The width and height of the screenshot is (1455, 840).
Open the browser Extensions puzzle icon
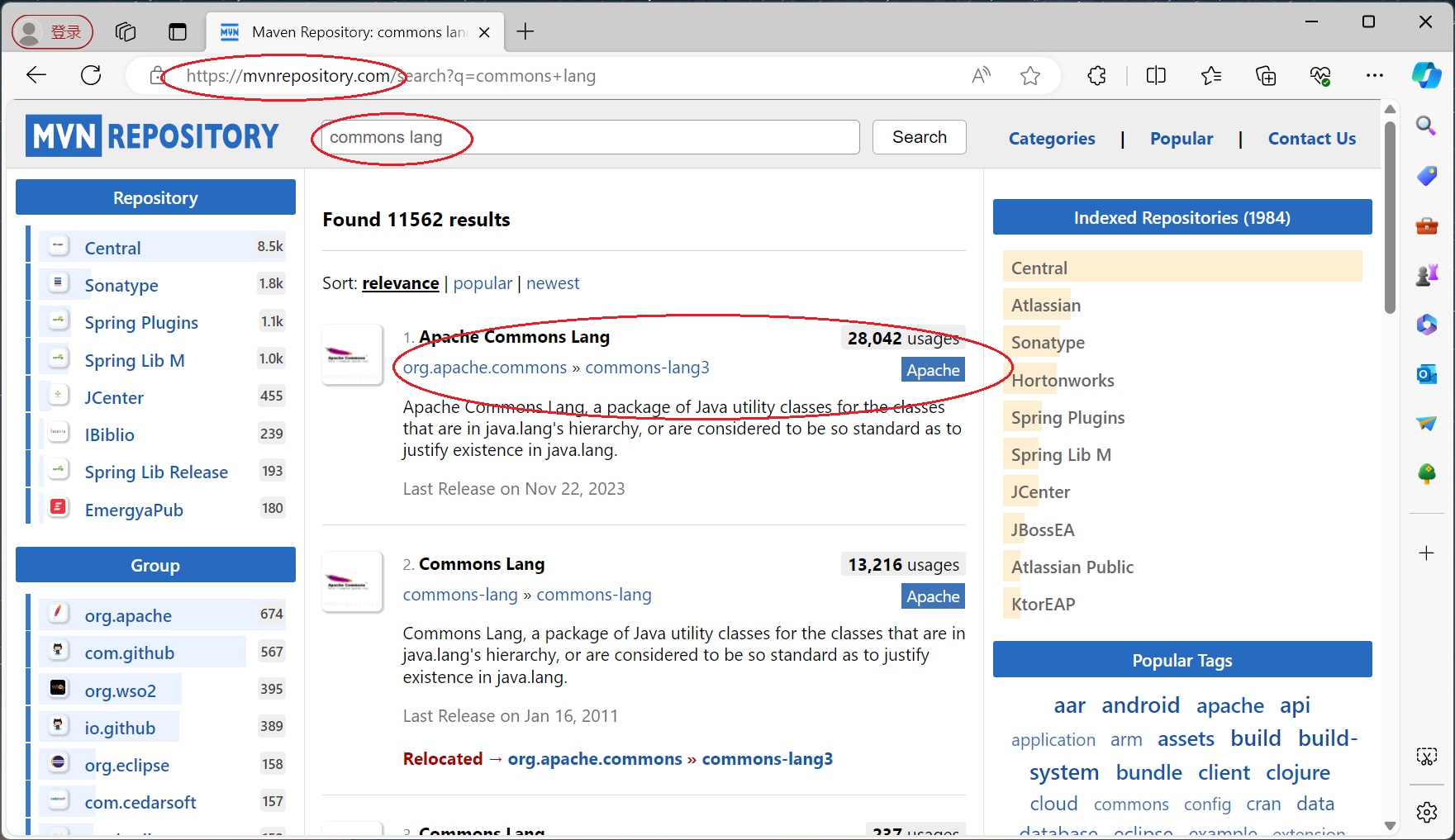tap(1097, 76)
